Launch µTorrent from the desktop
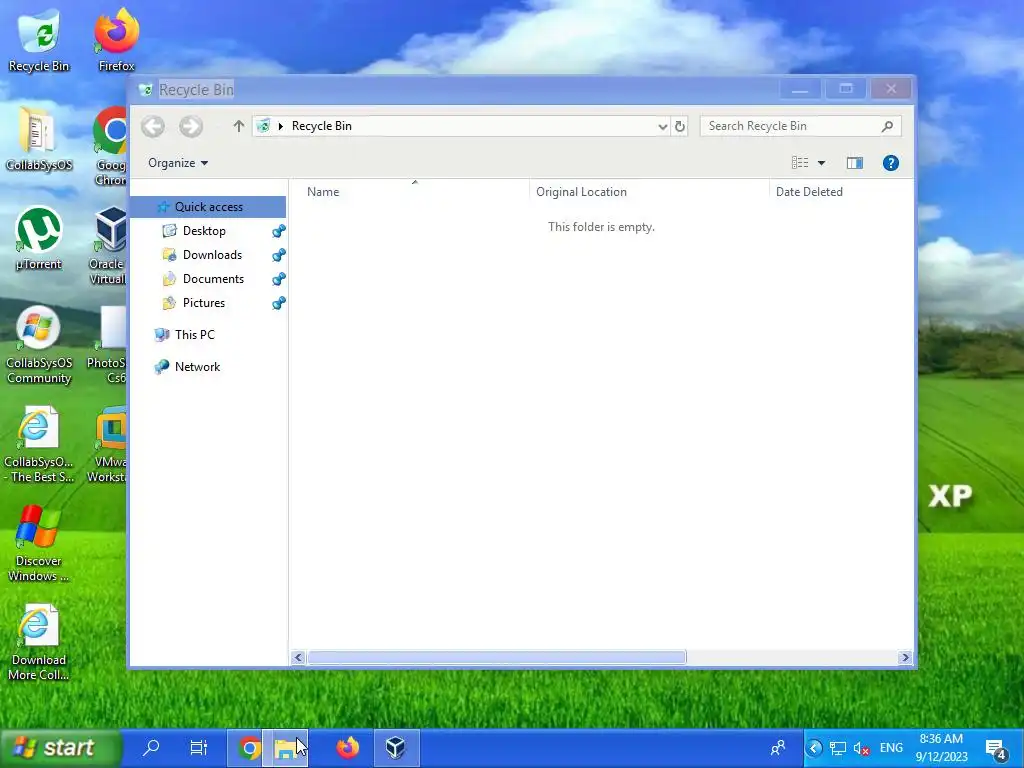Viewport: 1024px width, 768px height. 39,238
